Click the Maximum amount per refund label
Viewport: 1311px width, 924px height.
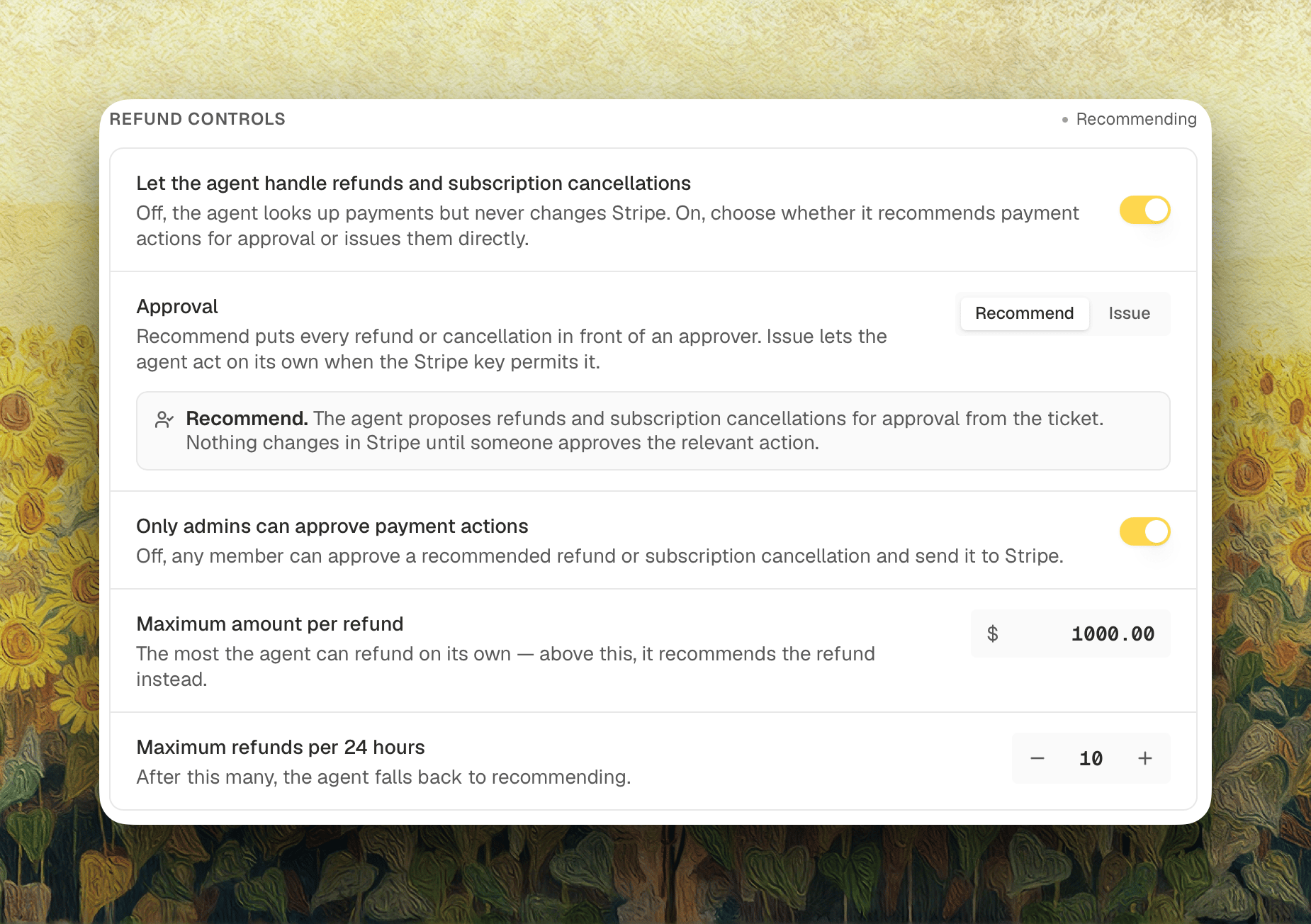point(270,624)
